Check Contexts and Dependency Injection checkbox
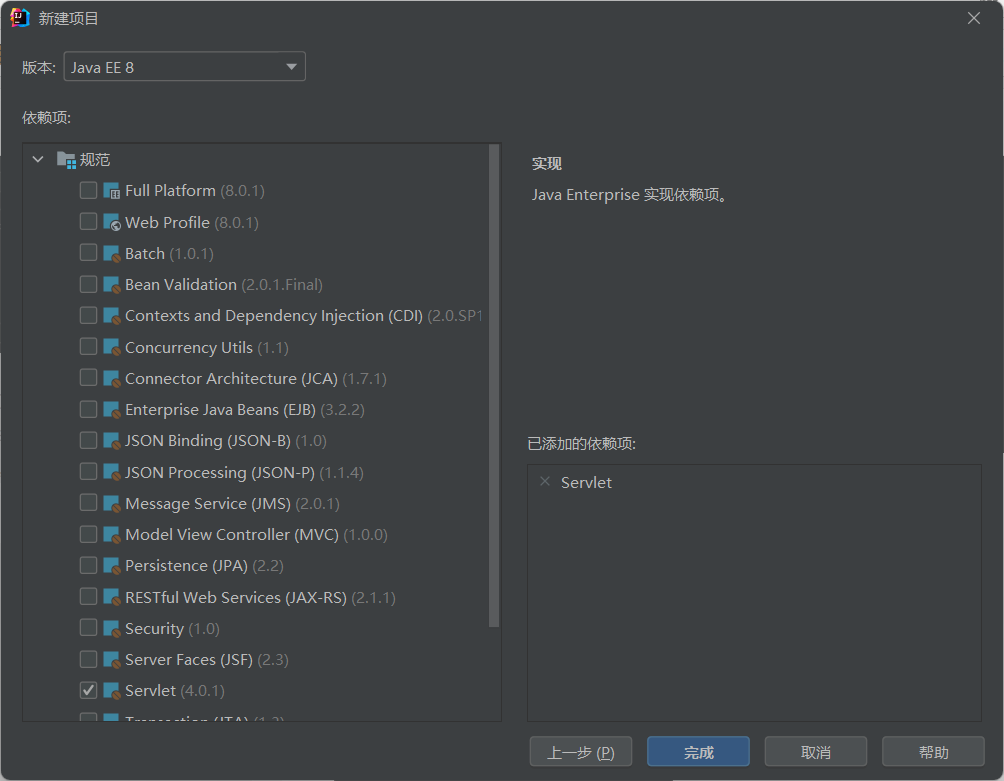Viewport: 1004px width, 781px height. [88, 315]
